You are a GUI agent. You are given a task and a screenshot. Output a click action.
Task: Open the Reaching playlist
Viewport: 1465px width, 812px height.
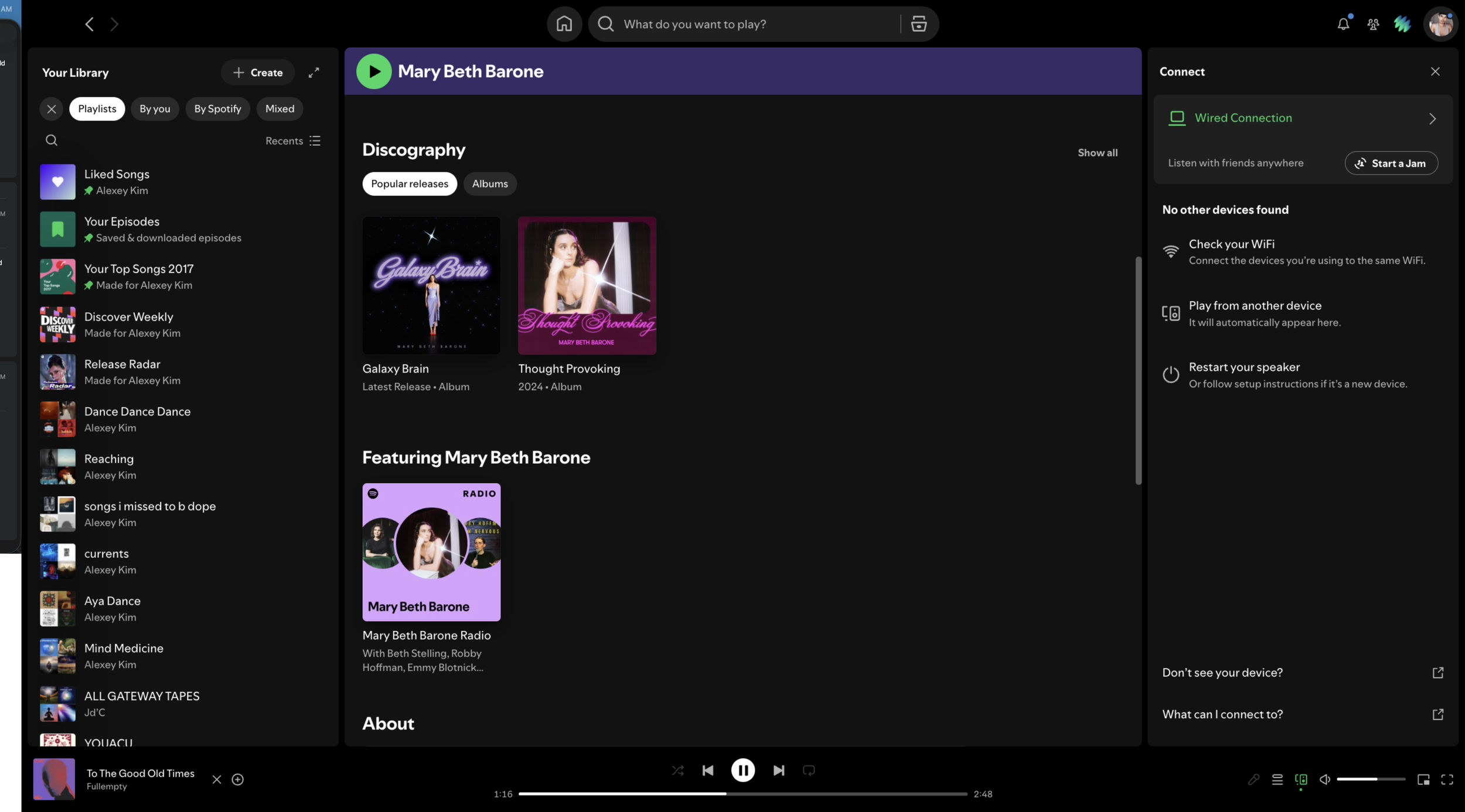pos(183,467)
